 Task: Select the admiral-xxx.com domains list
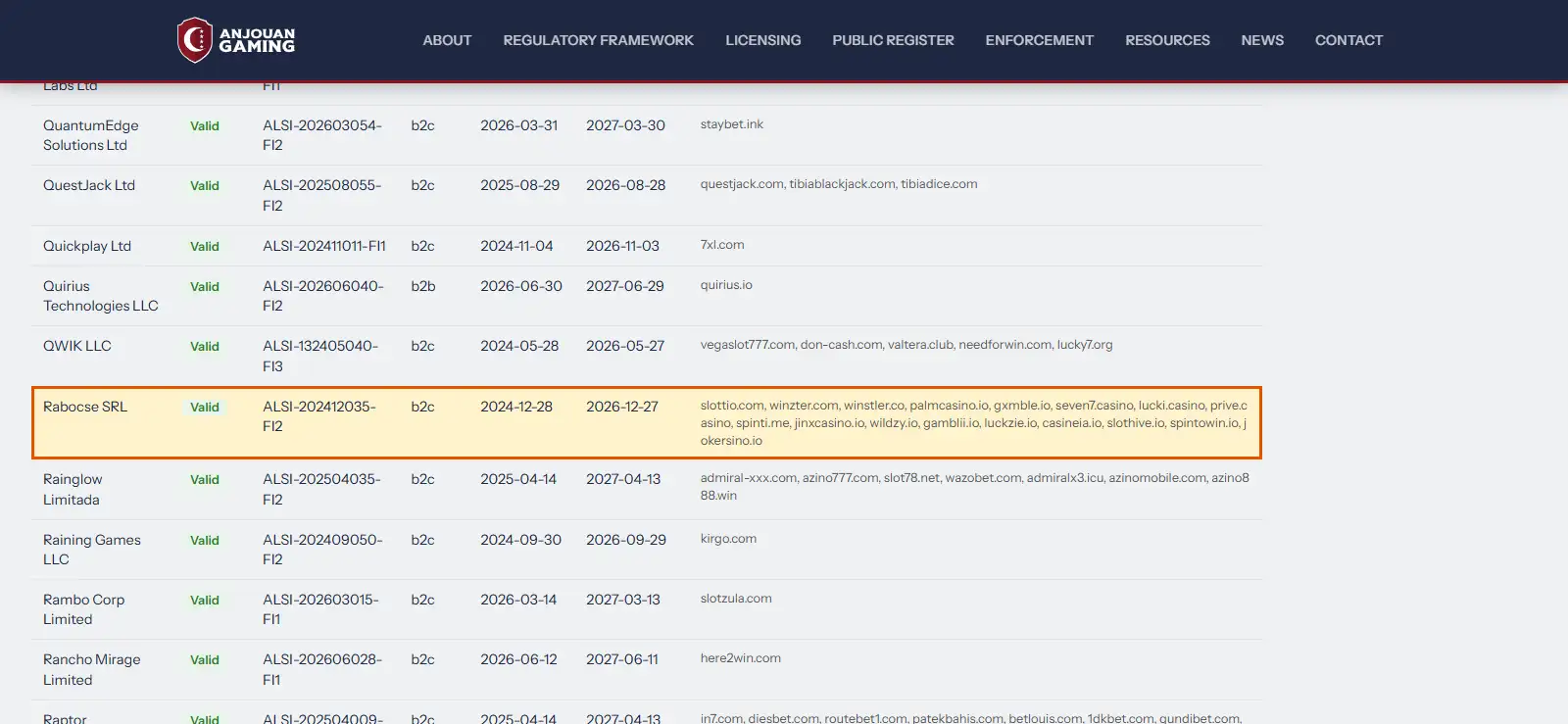[975, 487]
